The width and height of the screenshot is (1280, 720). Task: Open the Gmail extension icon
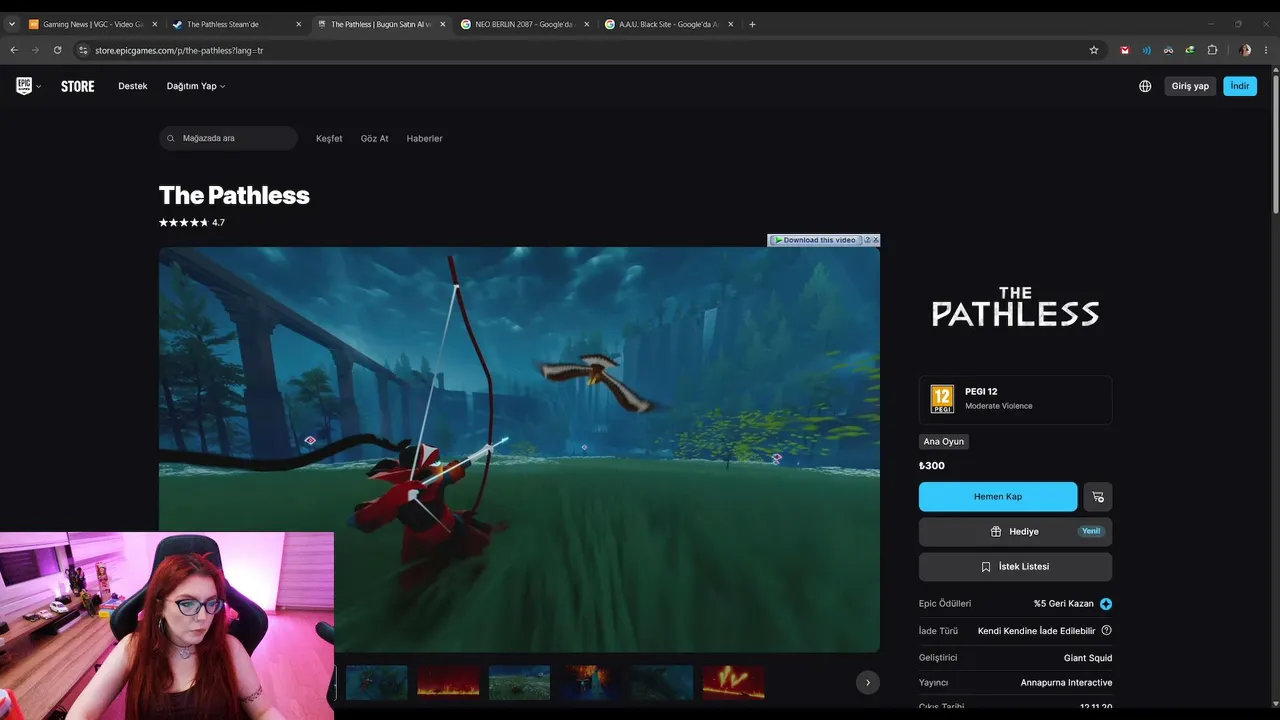pos(1125,50)
